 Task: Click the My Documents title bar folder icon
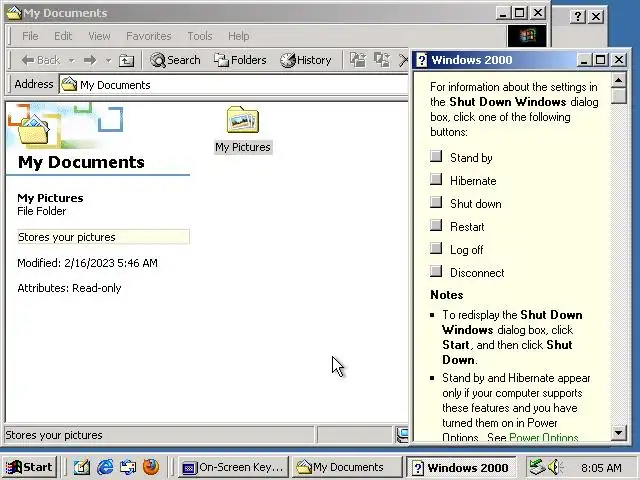(x=13, y=13)
